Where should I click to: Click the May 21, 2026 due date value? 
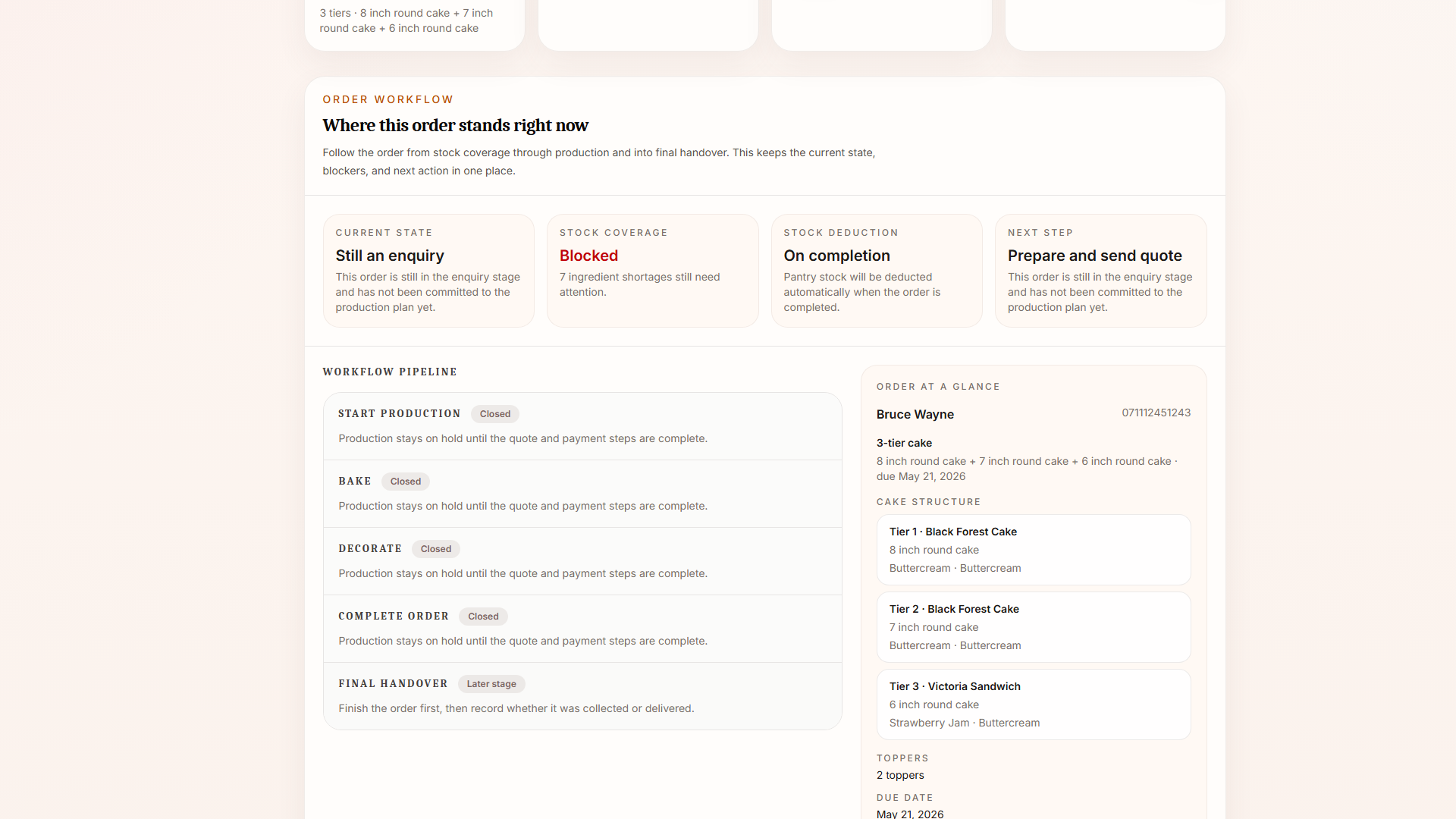(x=910, y=814)
